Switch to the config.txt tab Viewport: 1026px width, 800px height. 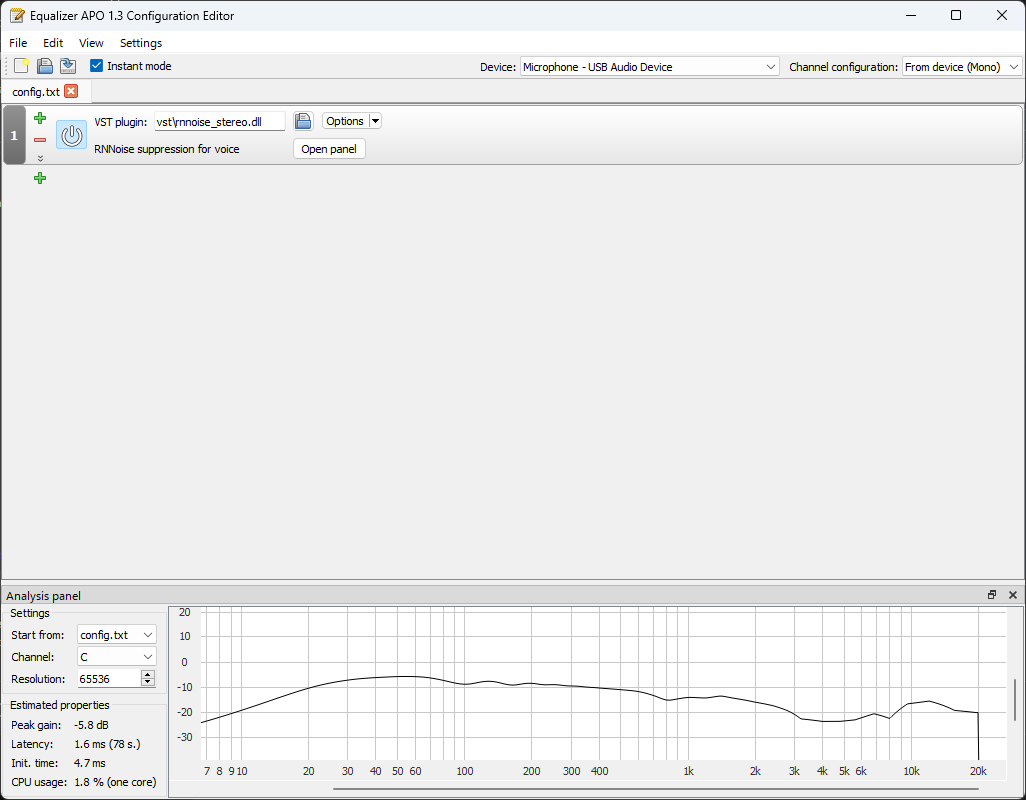[36, 91]
